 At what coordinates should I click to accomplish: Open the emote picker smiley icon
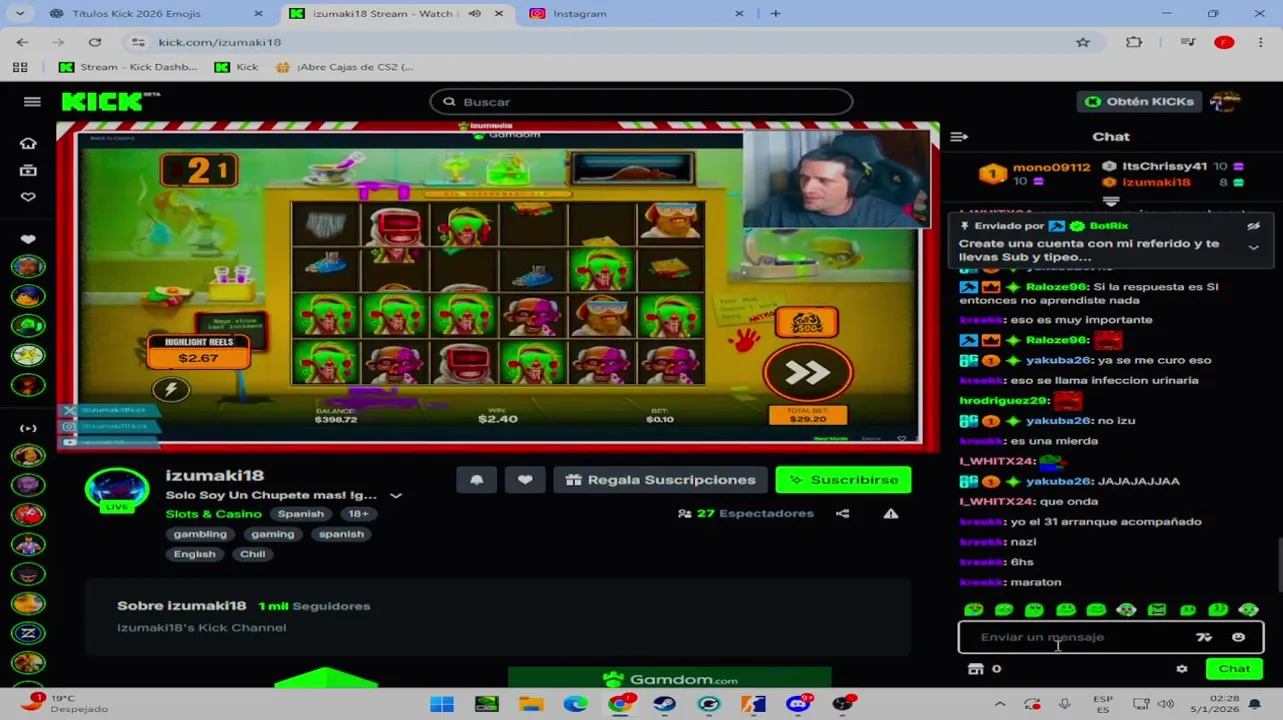1238,637
